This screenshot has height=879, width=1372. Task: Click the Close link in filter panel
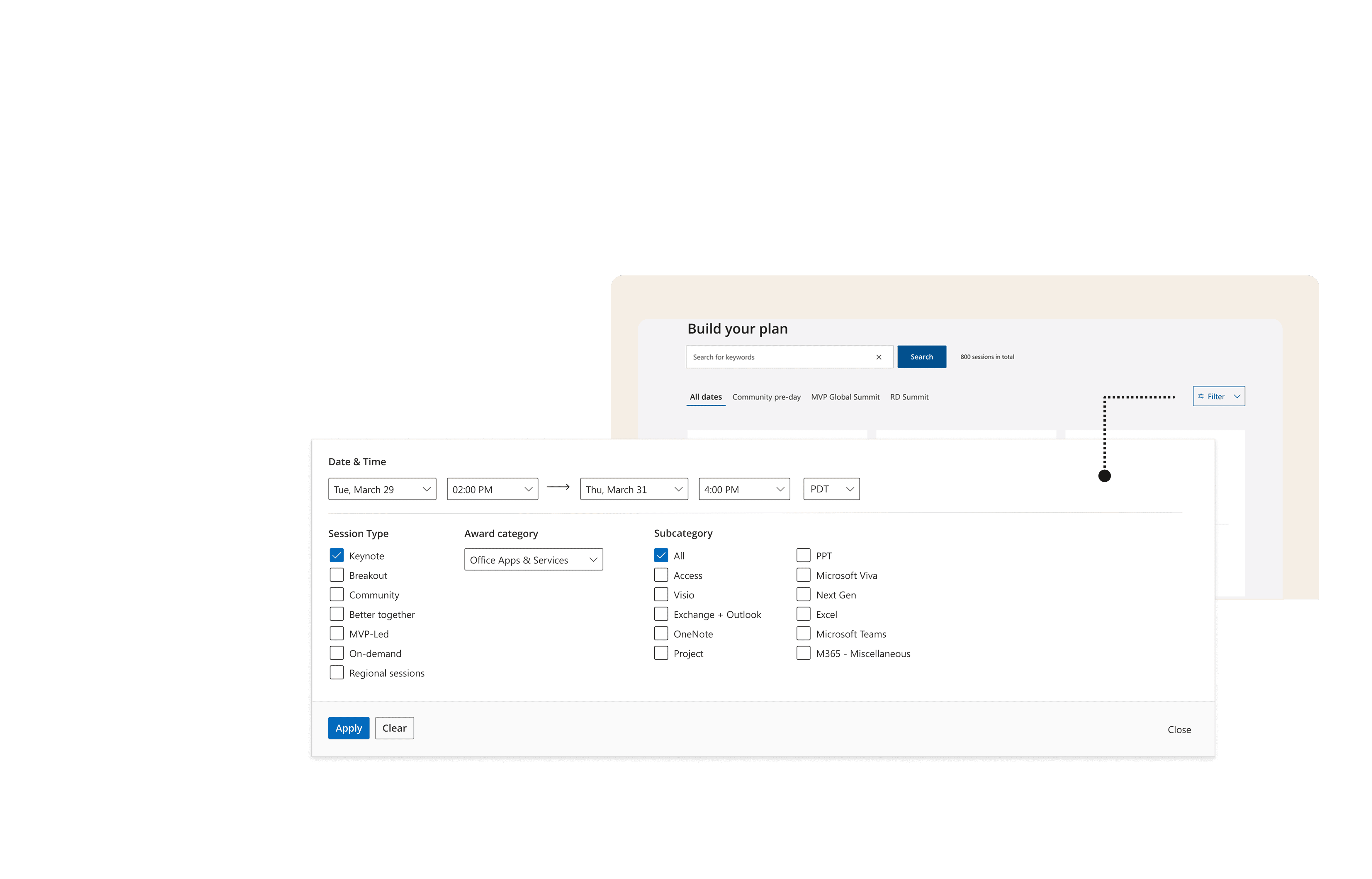coord(1179,730)
